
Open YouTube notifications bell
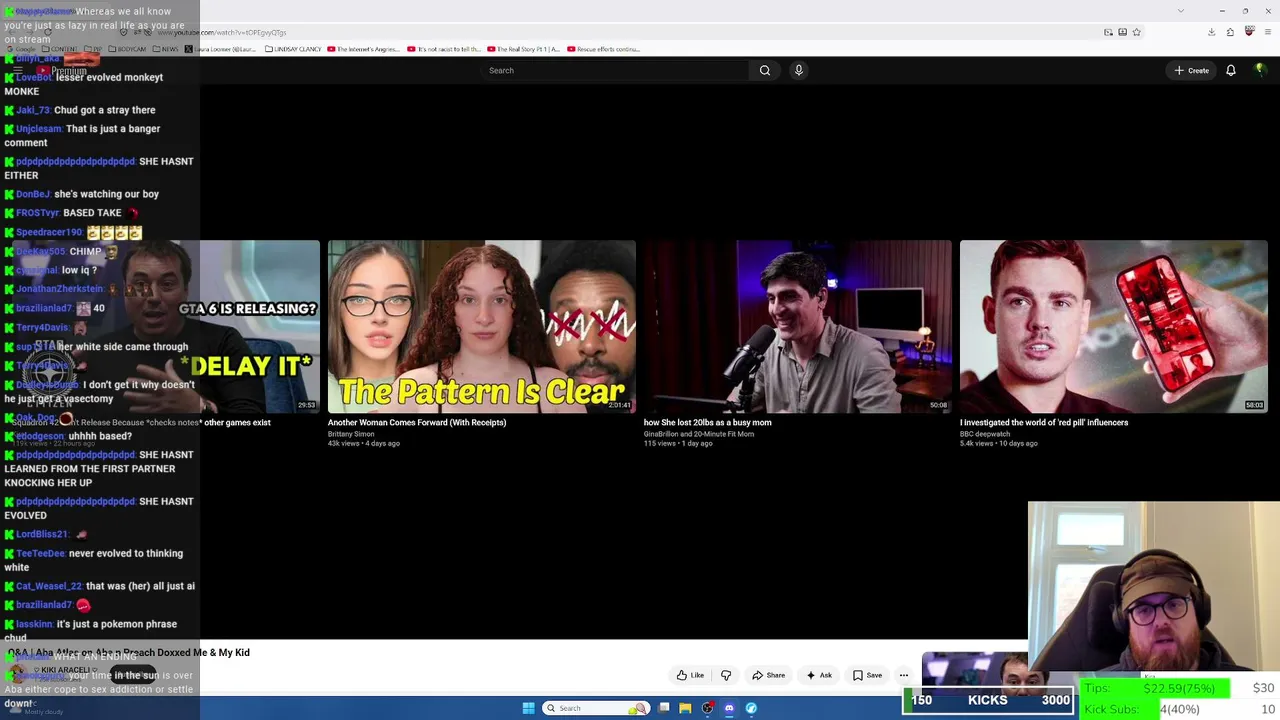point(1231,70)
